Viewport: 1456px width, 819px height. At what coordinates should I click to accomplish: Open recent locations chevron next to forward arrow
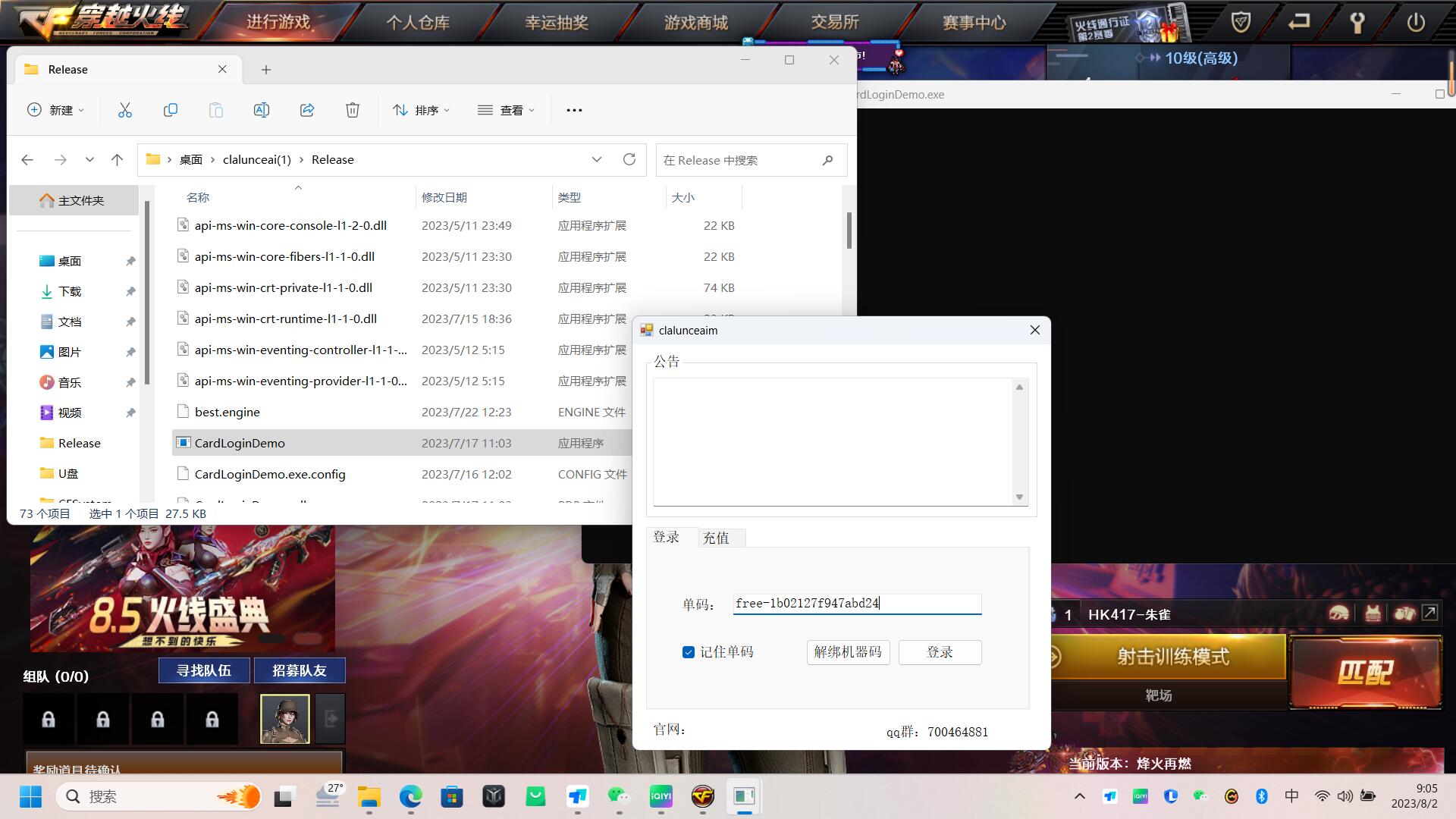tap(89, 160)
